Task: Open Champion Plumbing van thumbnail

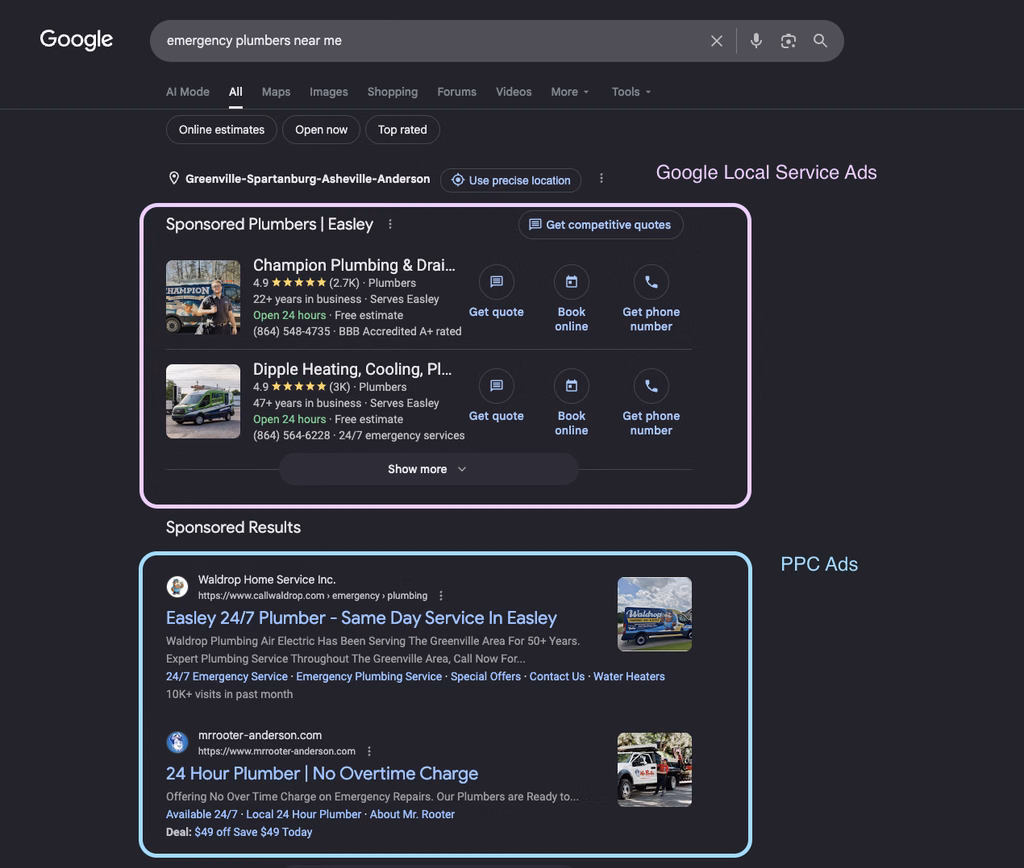Action: 203,297
